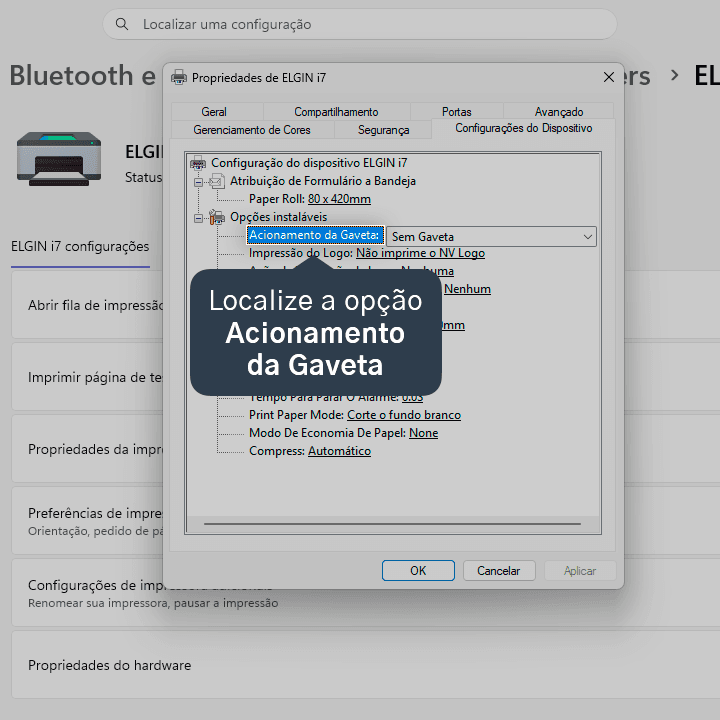720x720 pixels.
Task: Click the Nenhum value link
Action: [467, 289]
